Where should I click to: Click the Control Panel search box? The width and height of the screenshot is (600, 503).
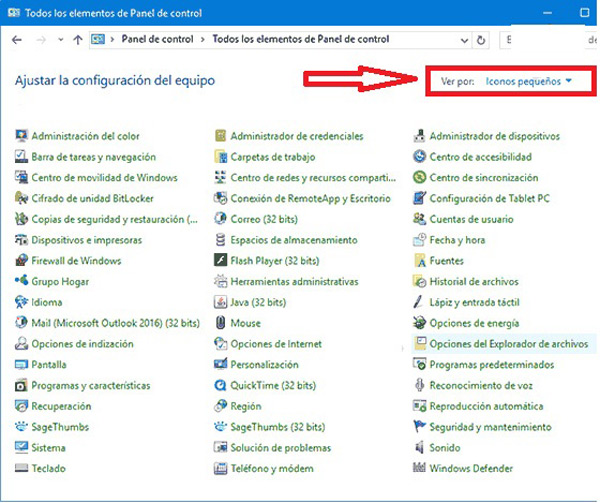(548, 40)
